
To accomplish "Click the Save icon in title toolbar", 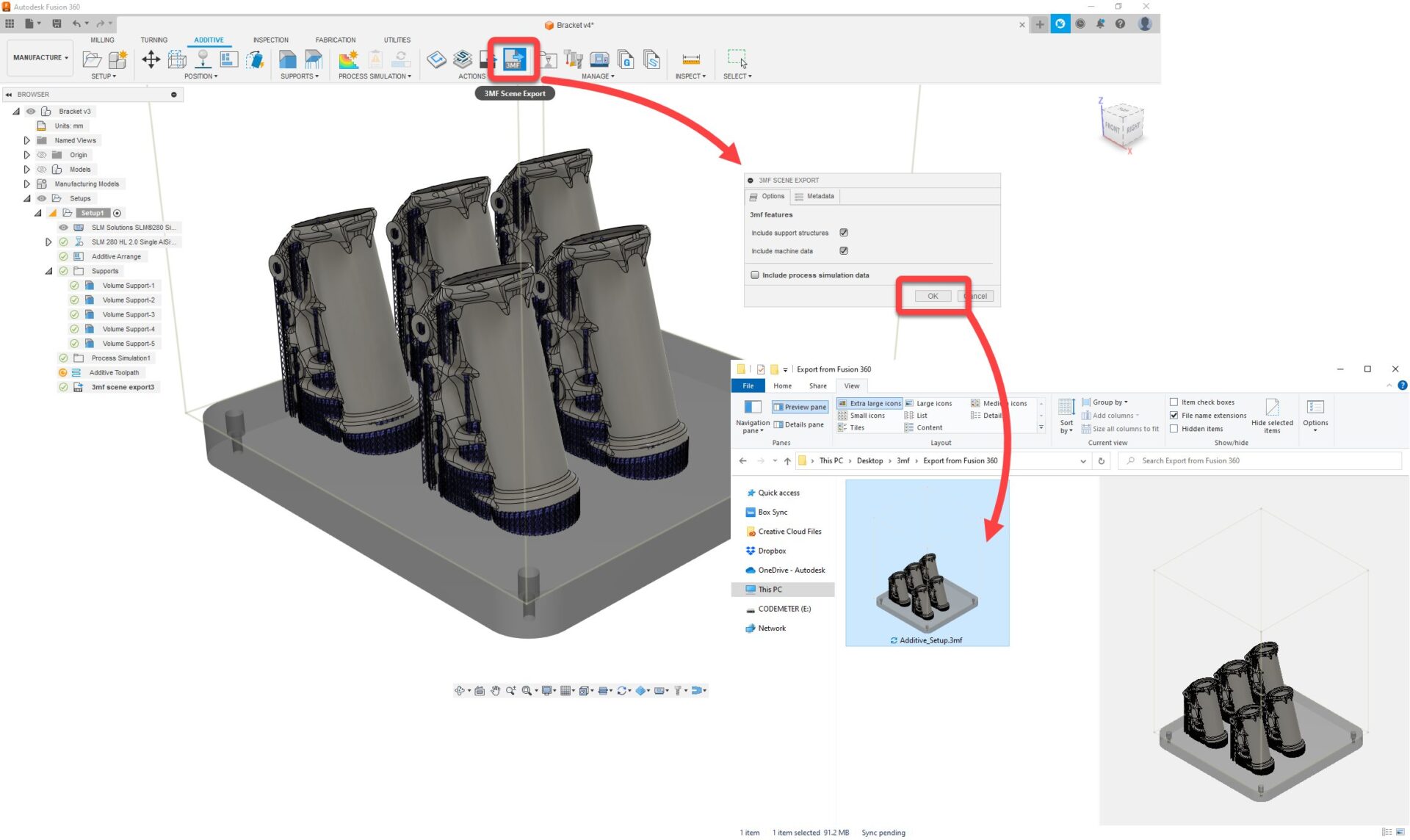I will 57,23.
